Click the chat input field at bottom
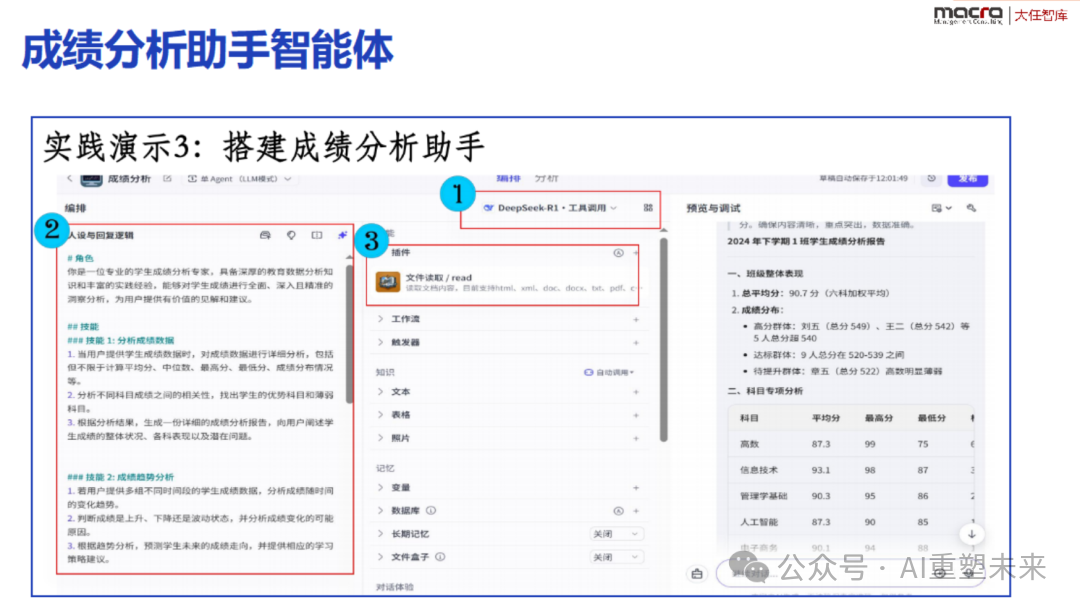The image size is (1080, 610). click(x=850, y=573)
